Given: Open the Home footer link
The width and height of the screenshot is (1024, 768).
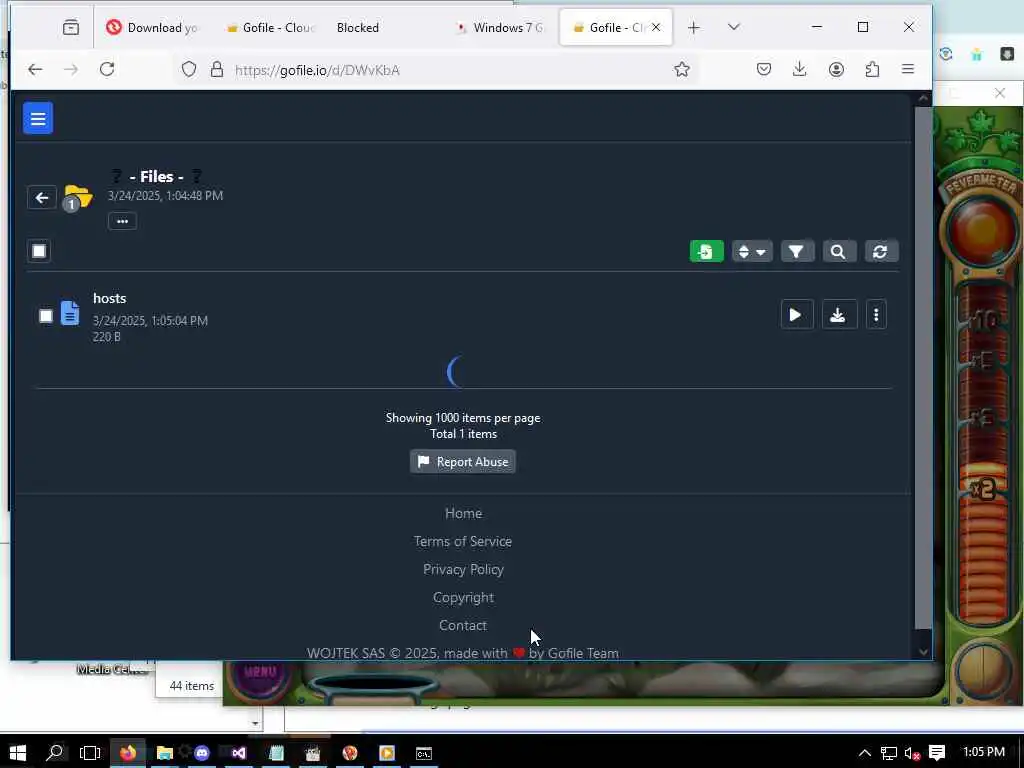Looking at the screenshot, I should 463,513.
